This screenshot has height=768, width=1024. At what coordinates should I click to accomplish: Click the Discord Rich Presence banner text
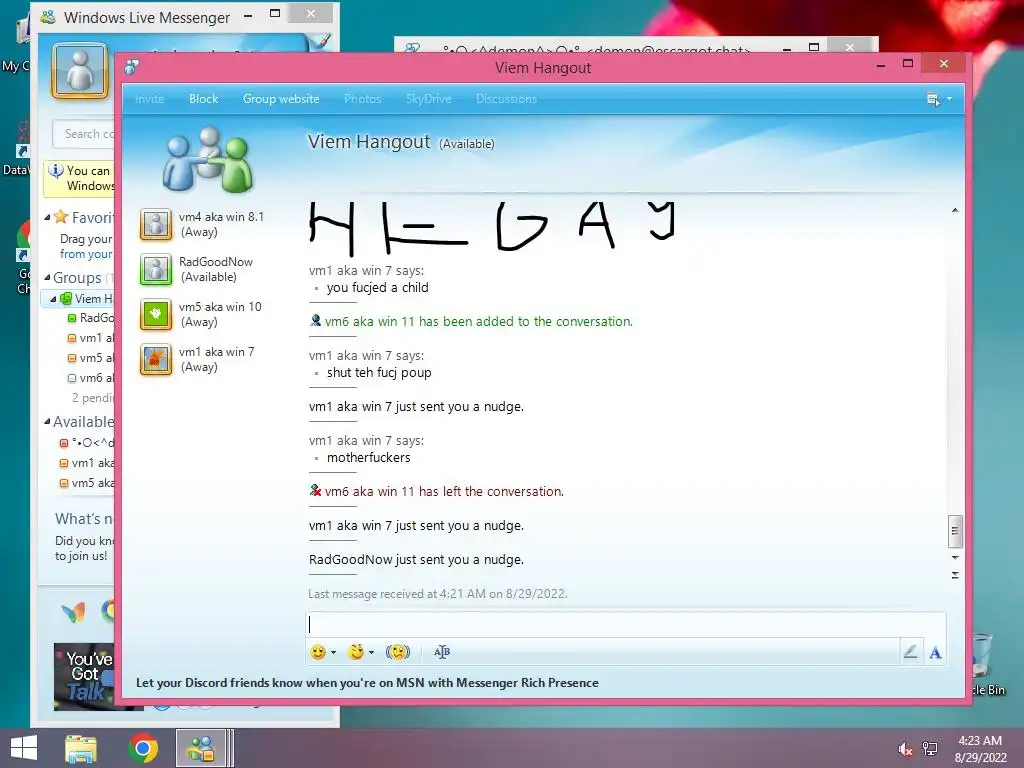[x=367, y=682]
